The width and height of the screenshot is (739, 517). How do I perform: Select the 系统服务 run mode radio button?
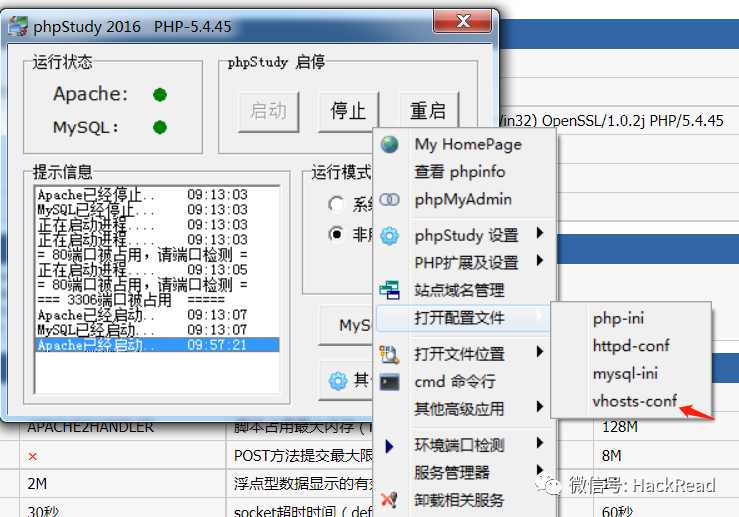pyautogui.click(x=336, y=204)
